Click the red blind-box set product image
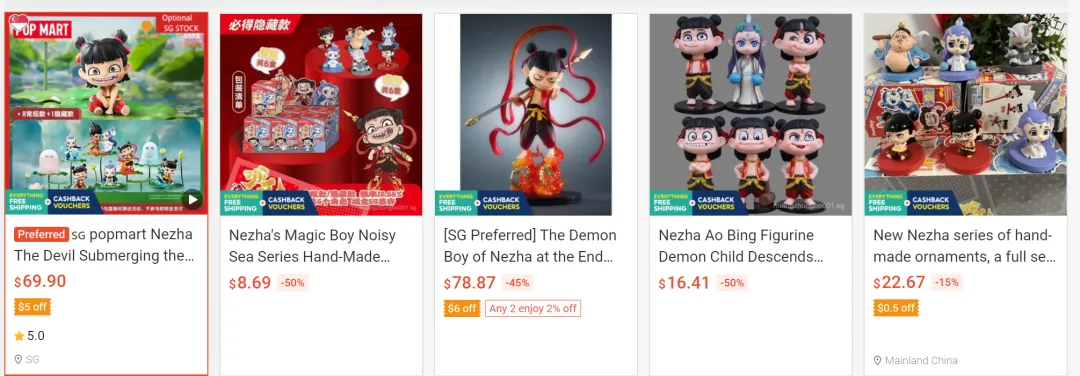Screen dimensions: 1080x376 click(321, 114)
